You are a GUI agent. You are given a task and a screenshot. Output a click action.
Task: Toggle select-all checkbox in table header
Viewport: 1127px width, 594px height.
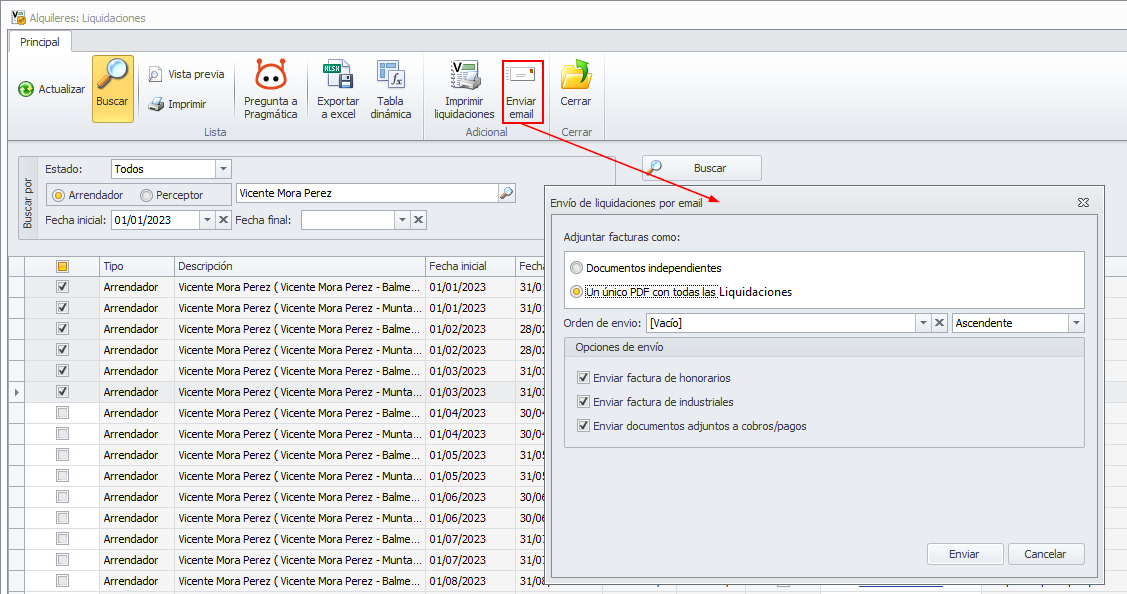click(63, 266)
